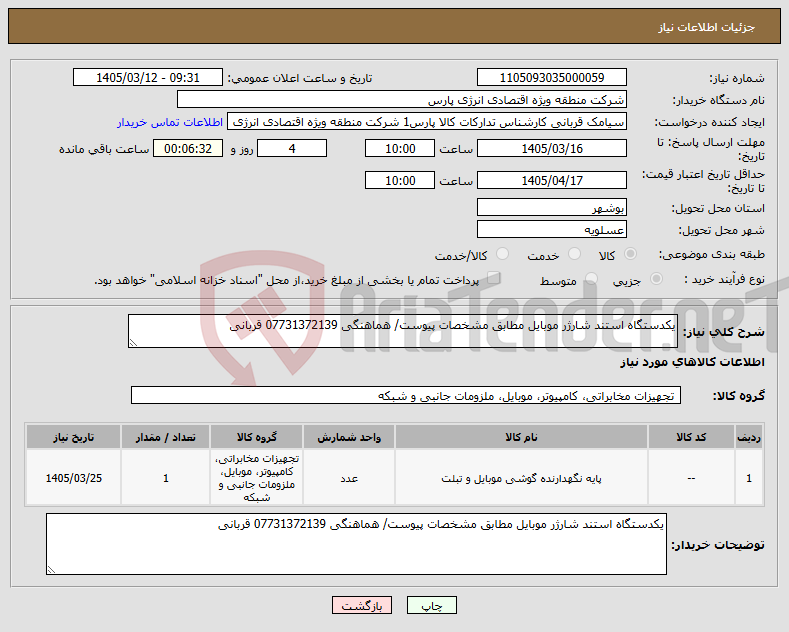The width and height of the screenshot is (789, 632).
Task: Click the گروه کالا table column header
Action: coord(257,437)
